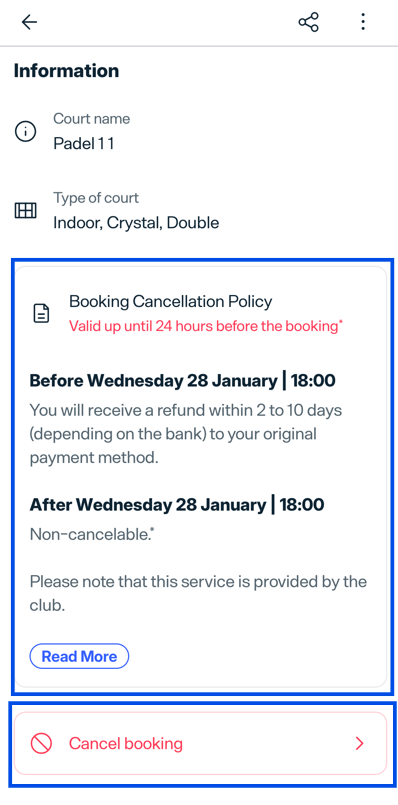Click the court grid icon beside Type of court
The height and width of the screenshot is (805, 398).
[x=25, y=211]
